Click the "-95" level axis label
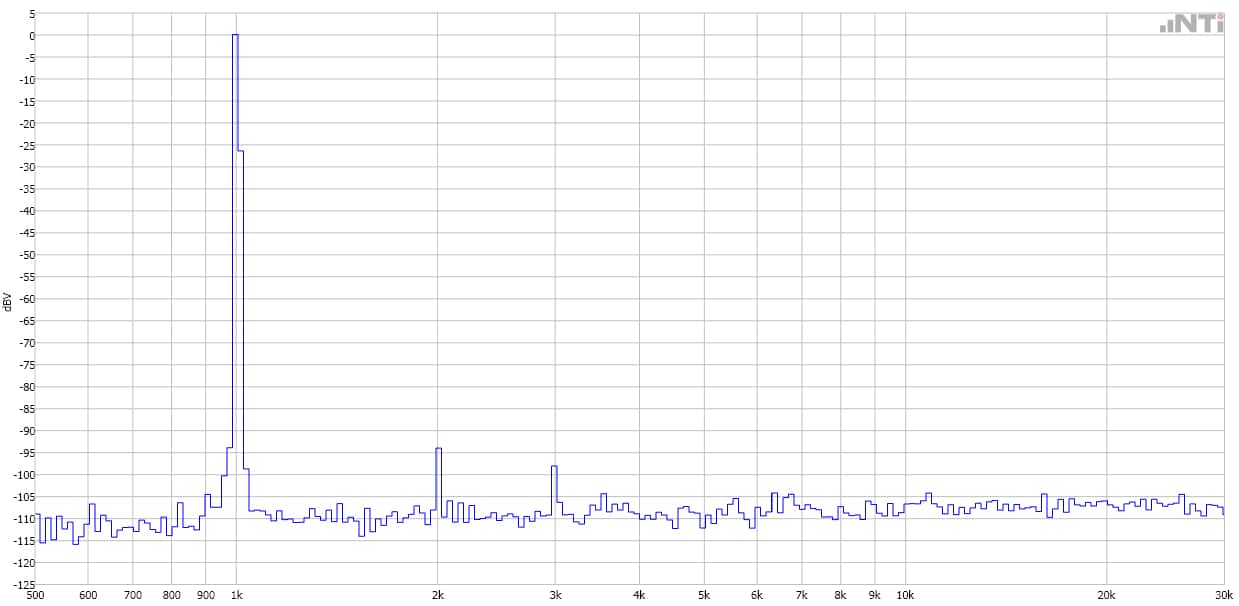This screenshot has height=606, width=1239. point(27,453)
